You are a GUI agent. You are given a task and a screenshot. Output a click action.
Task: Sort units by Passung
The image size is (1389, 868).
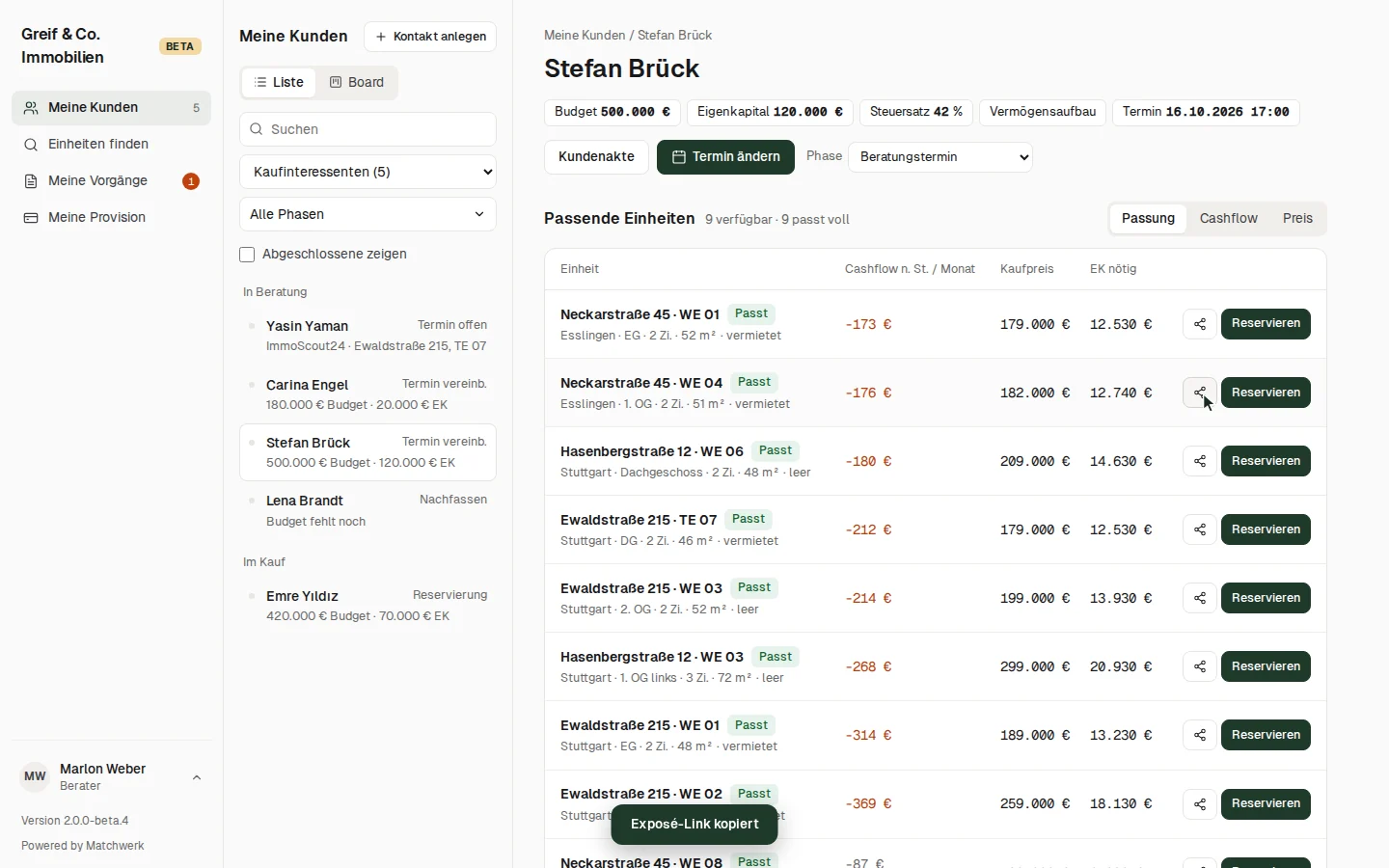coord(1148,219)
